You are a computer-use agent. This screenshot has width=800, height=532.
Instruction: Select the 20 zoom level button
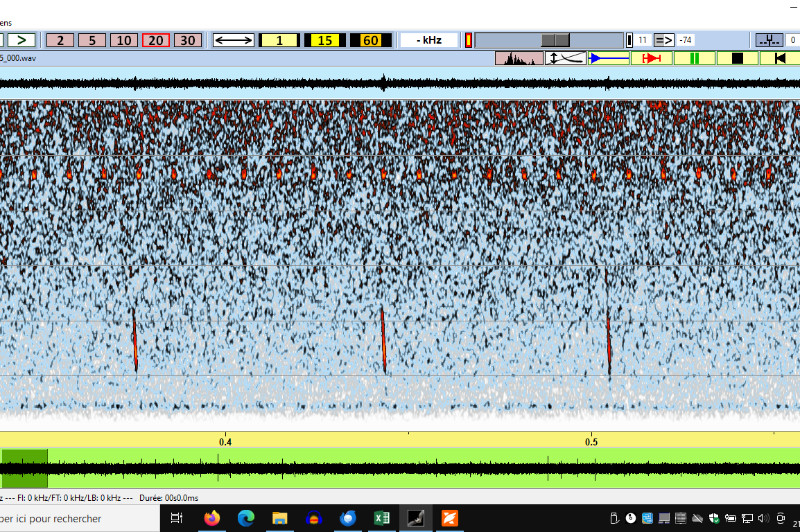pos(155,40)
